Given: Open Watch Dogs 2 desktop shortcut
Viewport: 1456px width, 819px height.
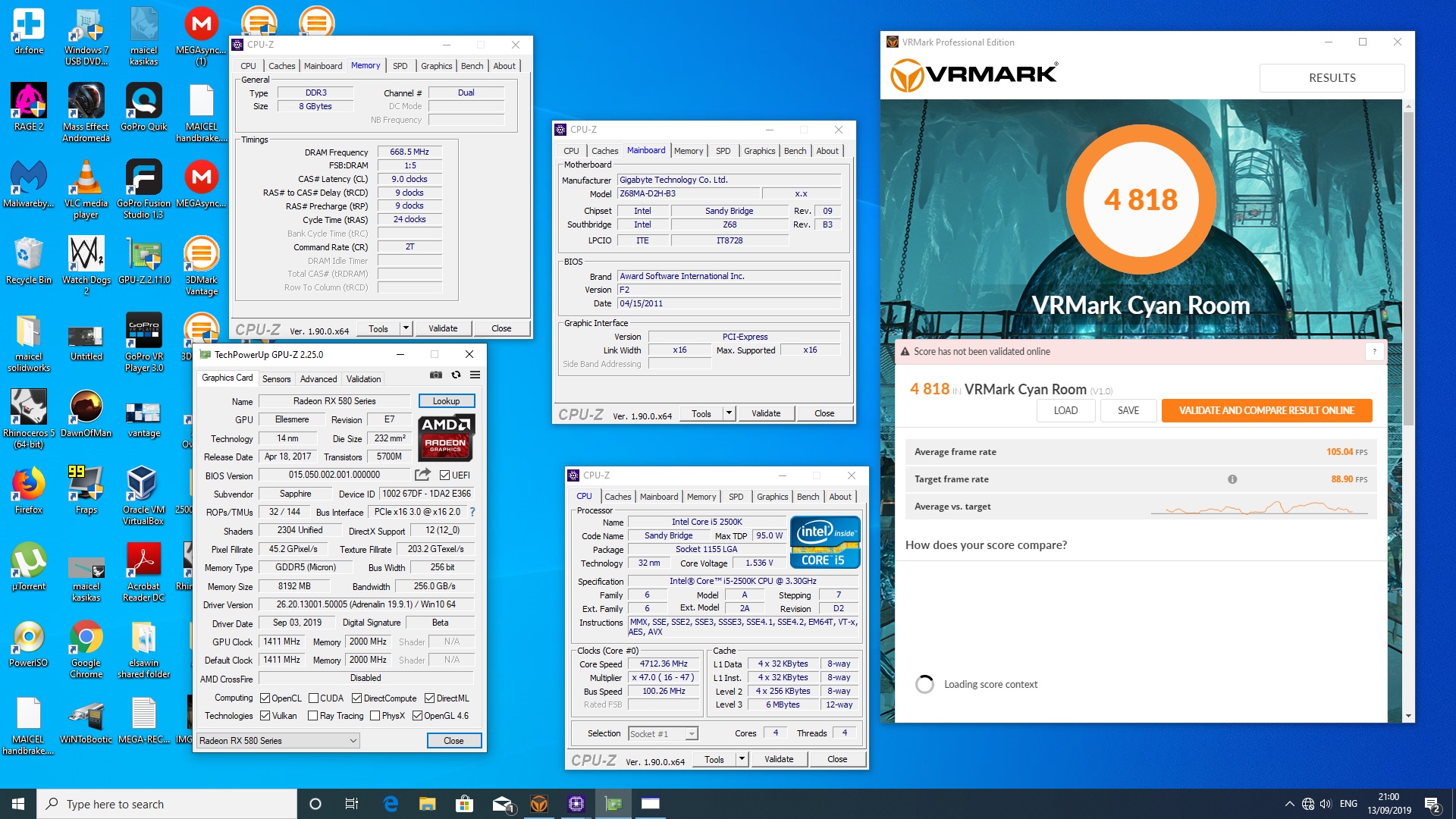Looking at the screenshot, I should point(86,265).
